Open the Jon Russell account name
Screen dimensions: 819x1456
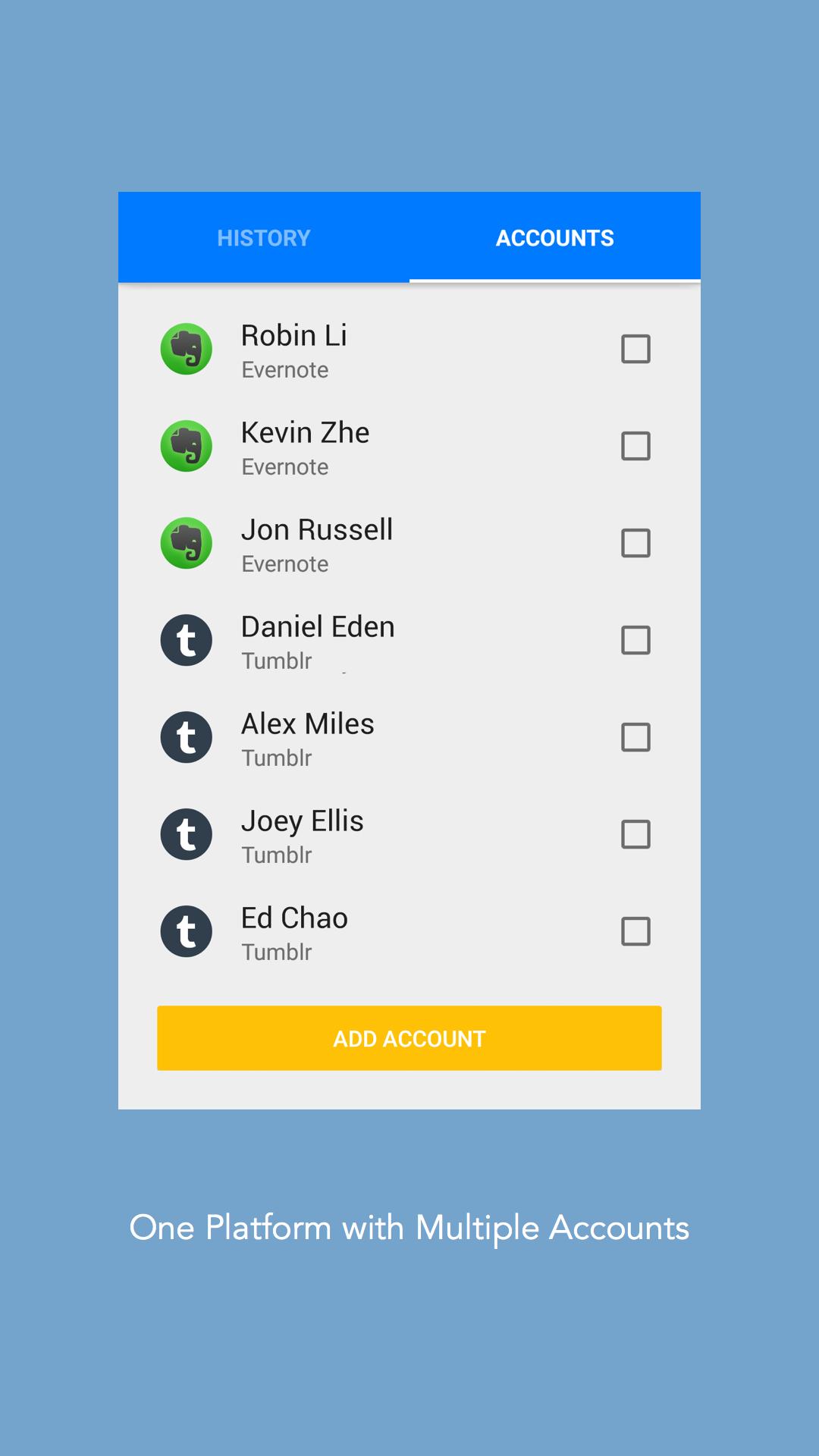[x=317, y=530]
